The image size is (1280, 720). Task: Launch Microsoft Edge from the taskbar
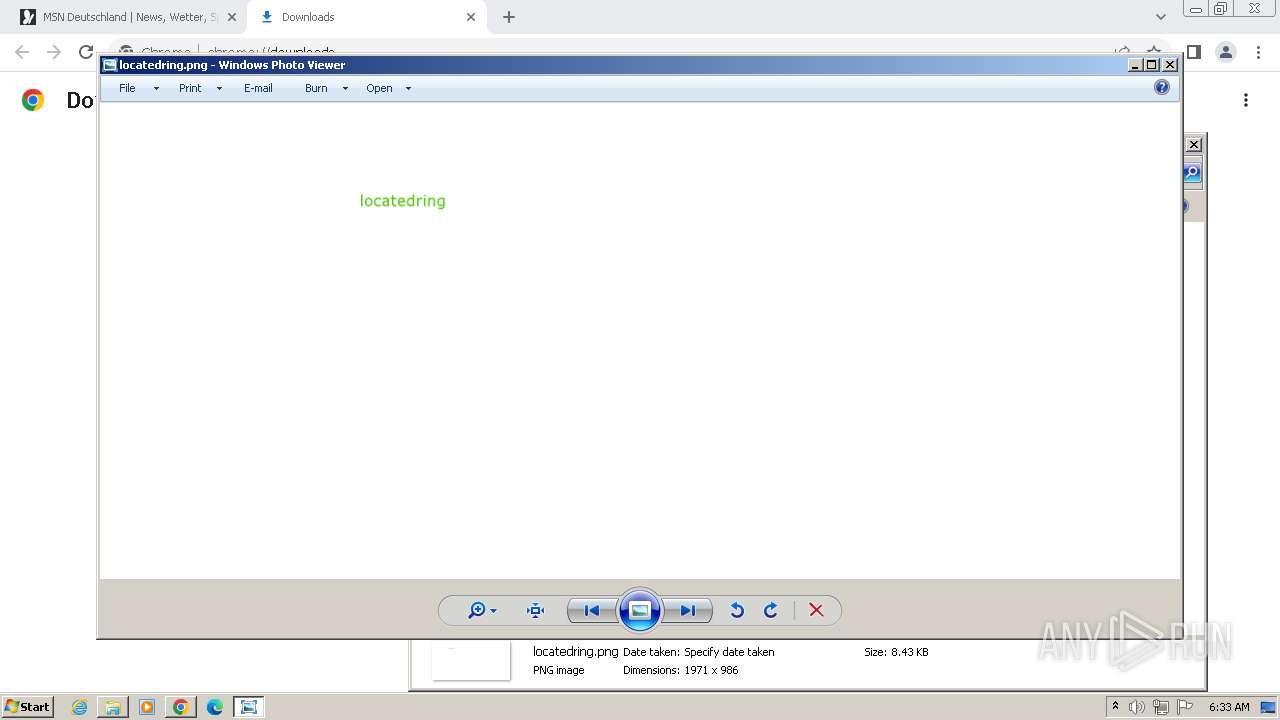(215, 707)
